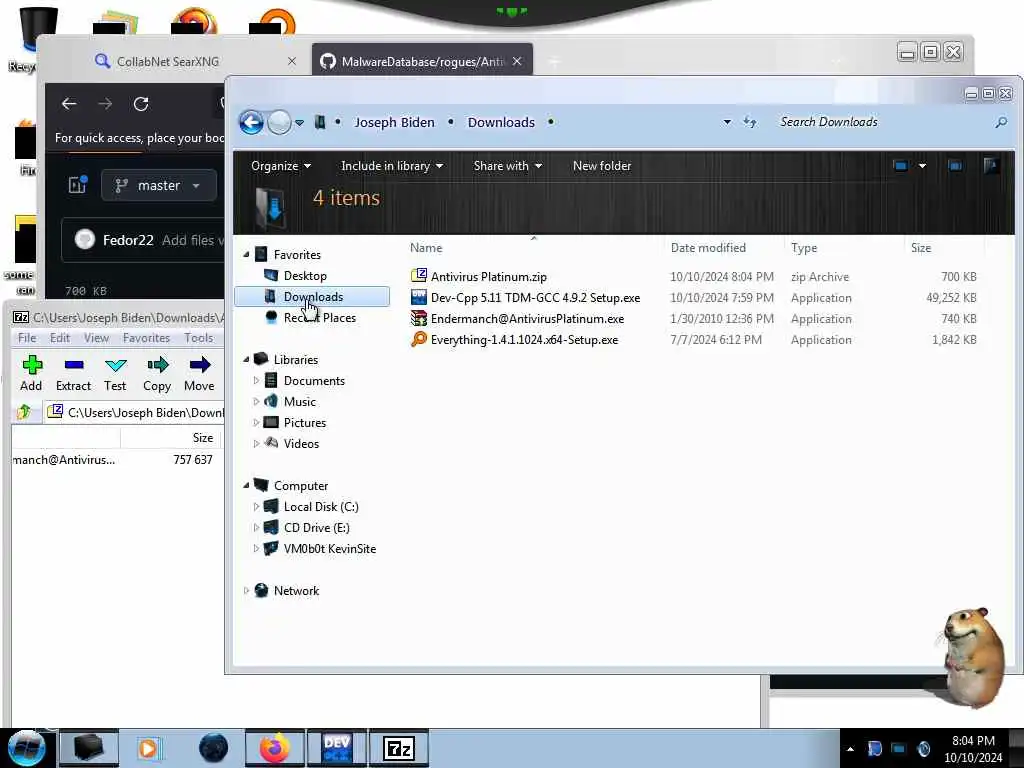Focus the Search Downloads field
The width and height of the screenshot is (1024, 768).
pyautogui.click(x=882, y=122)
